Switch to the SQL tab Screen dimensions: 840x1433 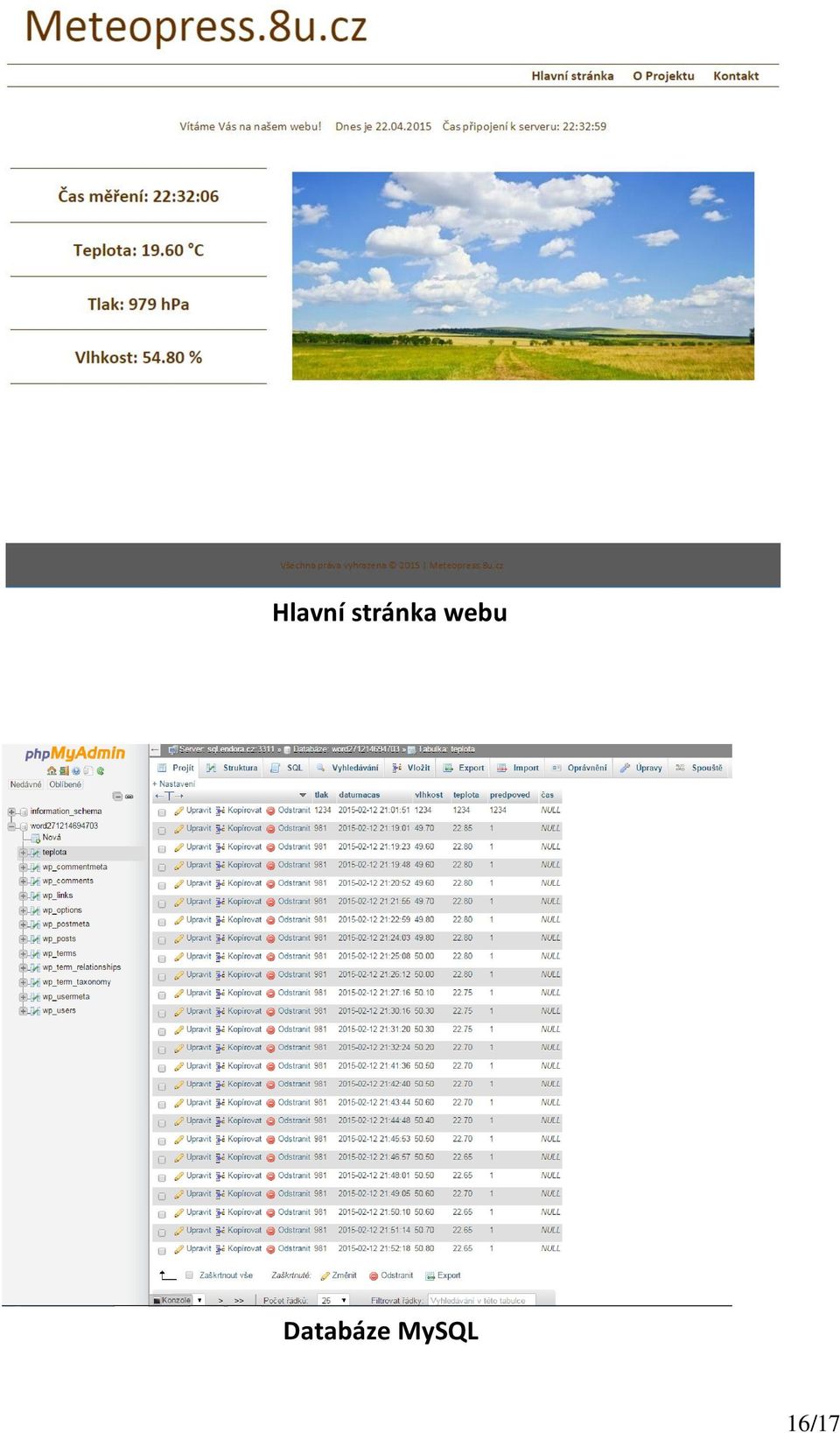point(287,768)
